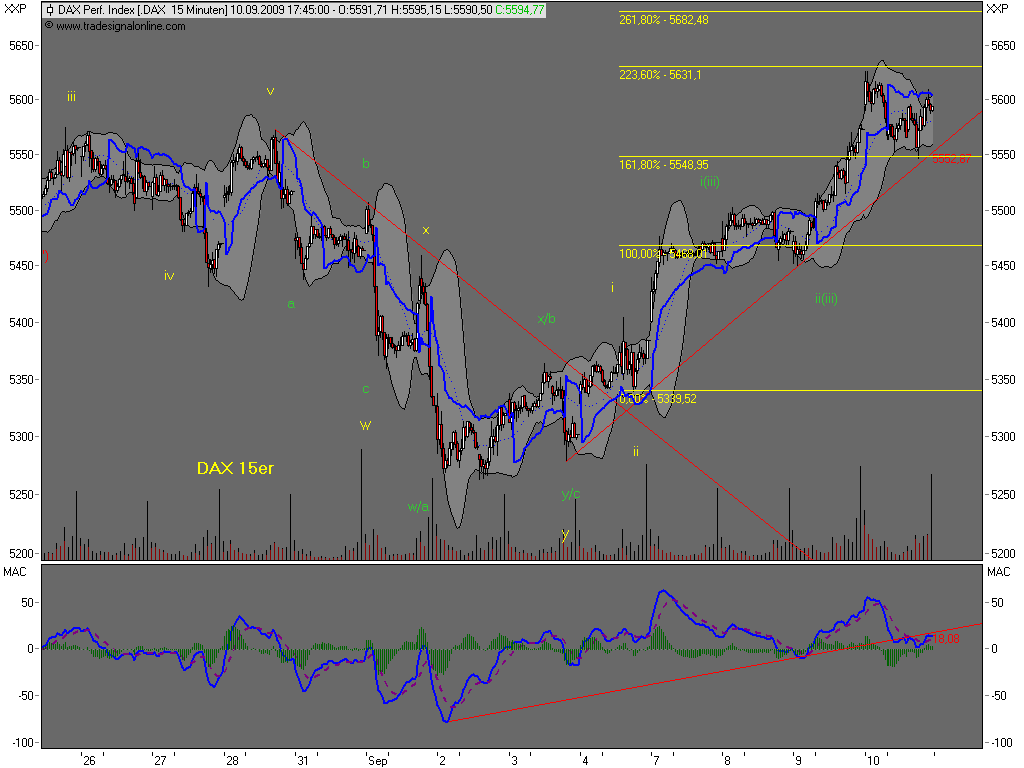
Task: Click the red trendline value 5552,87
Action: click(x=952, y=159)
